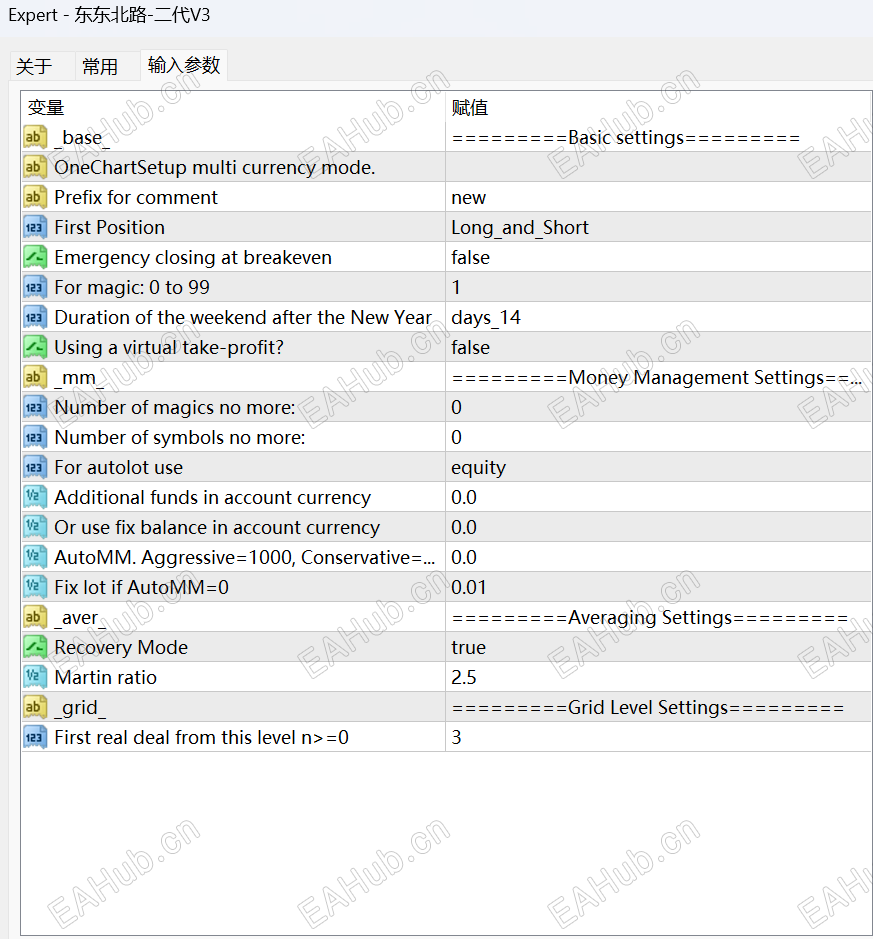Click the double icon beside Fix lot if AutoMM=0

(x=35, y=587)
